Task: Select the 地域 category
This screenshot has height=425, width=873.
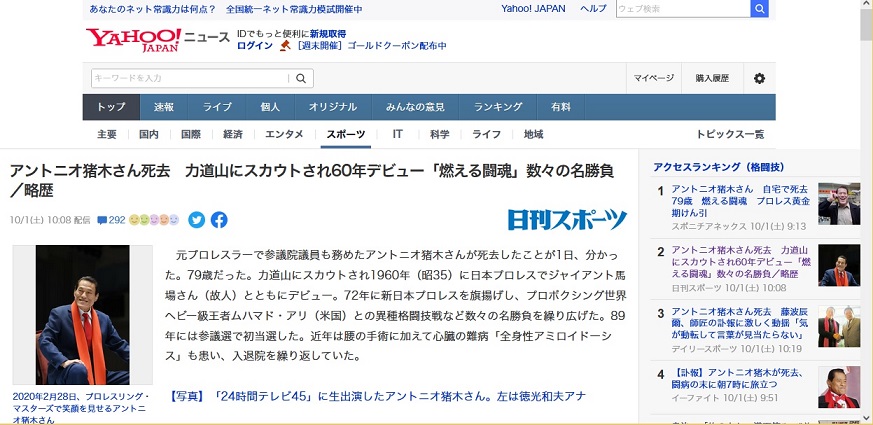Action: pos(533,134)
